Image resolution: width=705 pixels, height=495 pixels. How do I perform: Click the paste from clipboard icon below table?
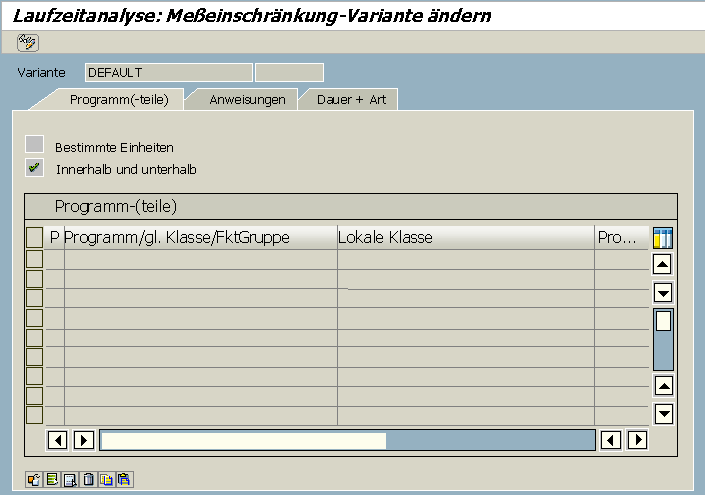point(125,479)
